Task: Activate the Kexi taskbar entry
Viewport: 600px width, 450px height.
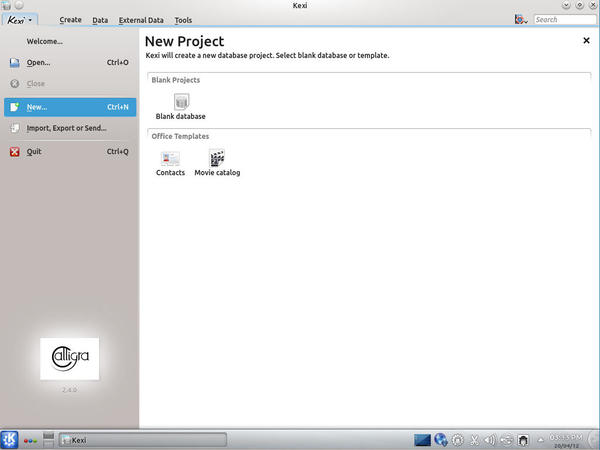Action: 143,440
